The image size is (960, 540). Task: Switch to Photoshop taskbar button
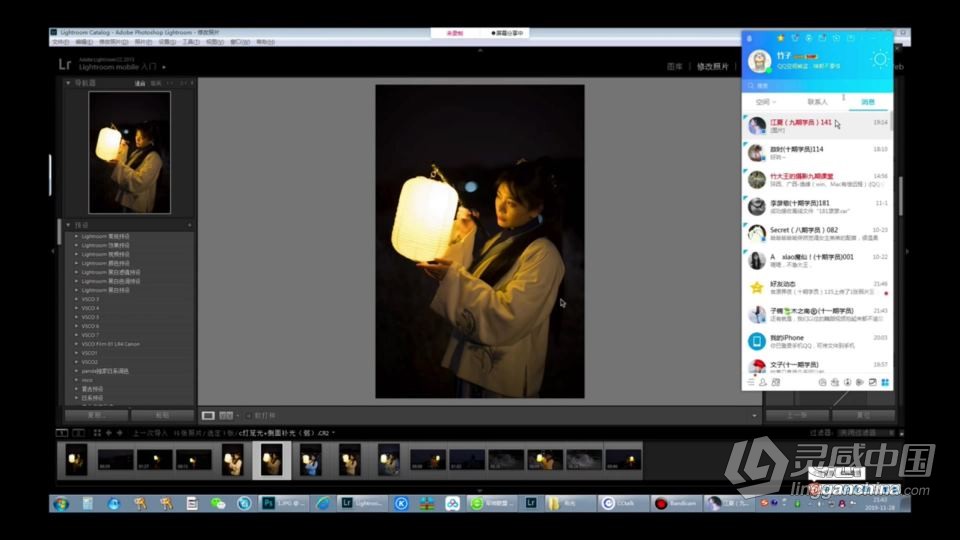click(x=283, y=503)
